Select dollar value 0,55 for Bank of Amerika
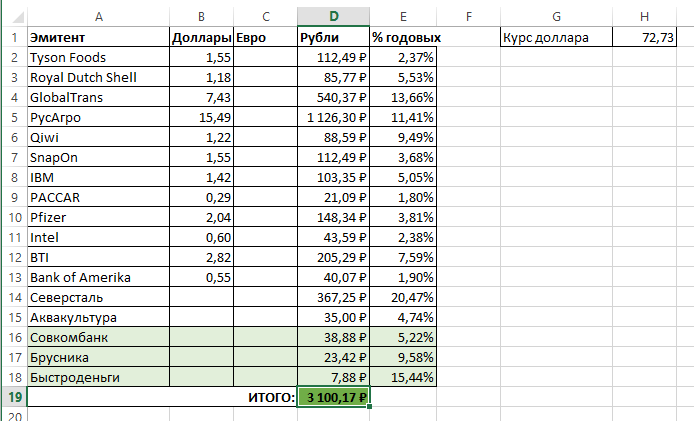Image resolution: width=694 pixels, height=421 pixels. (x=201, y=277)
